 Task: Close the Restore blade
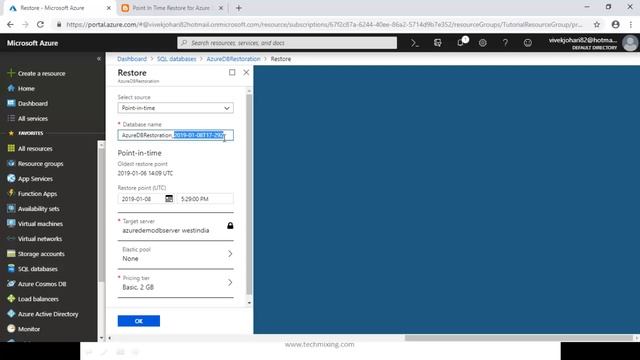click(x=246, y=72)
